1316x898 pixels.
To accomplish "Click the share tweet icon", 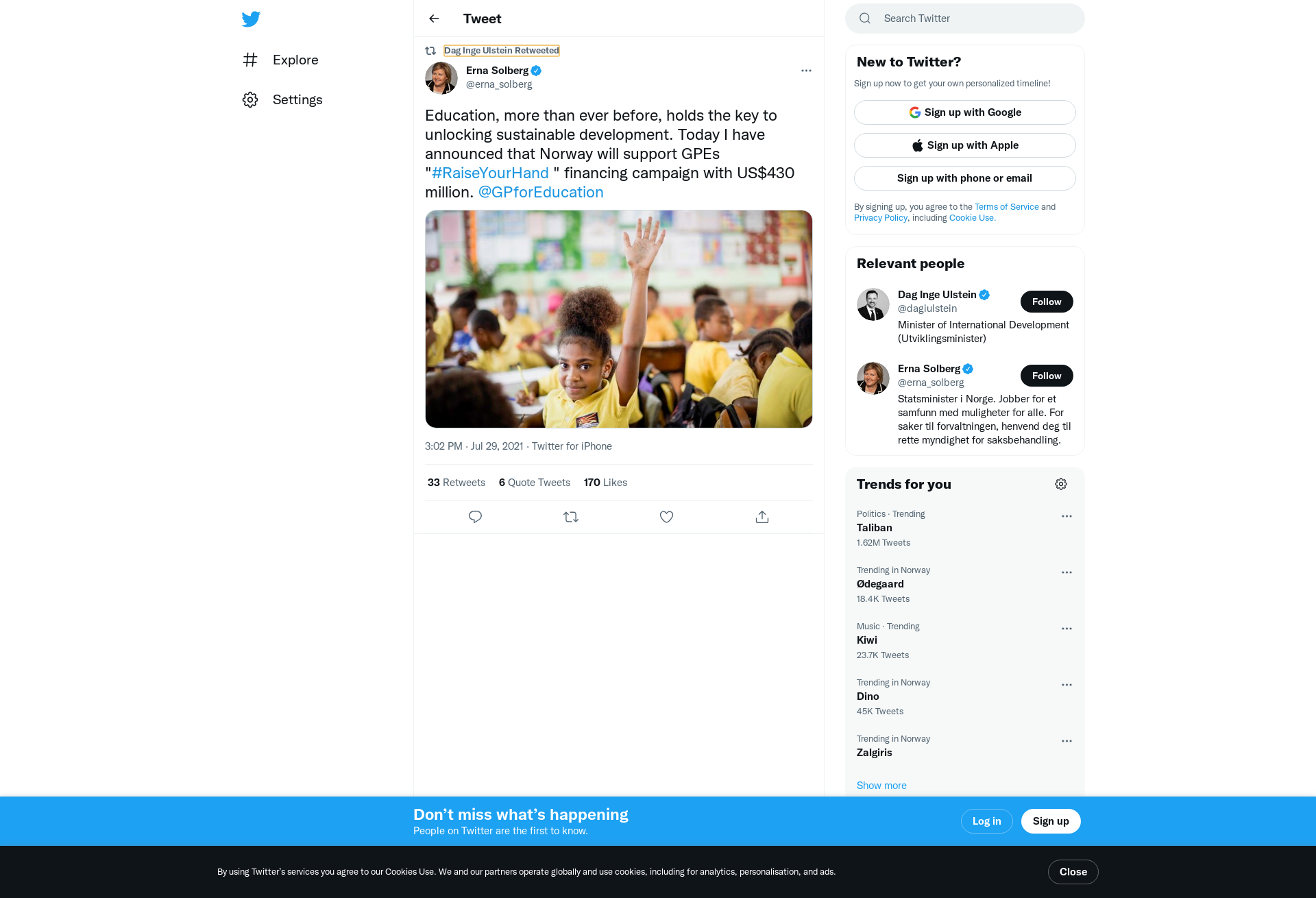I will (x=762, y=517).
